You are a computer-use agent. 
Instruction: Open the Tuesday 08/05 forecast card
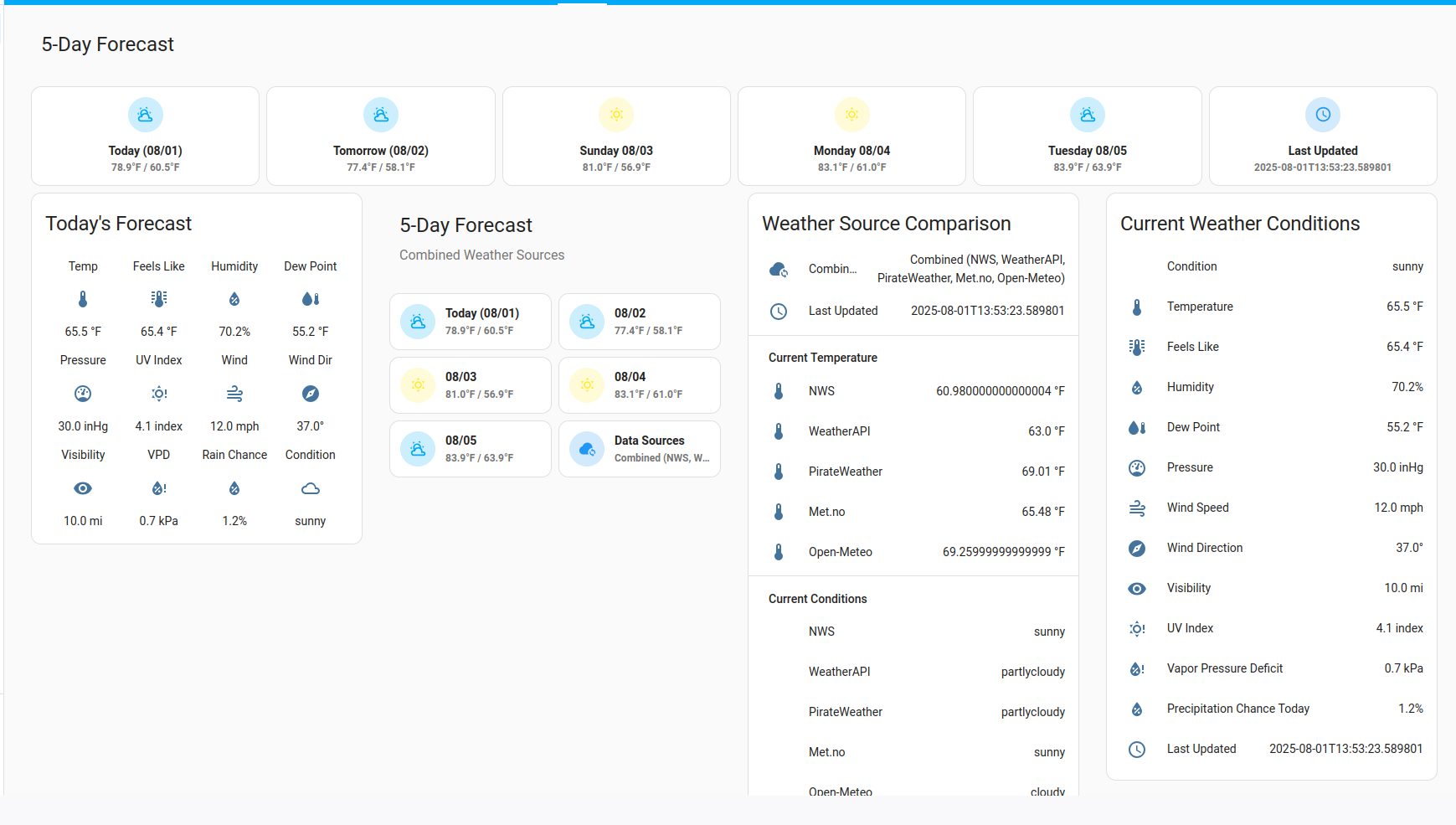point(1088,136)
